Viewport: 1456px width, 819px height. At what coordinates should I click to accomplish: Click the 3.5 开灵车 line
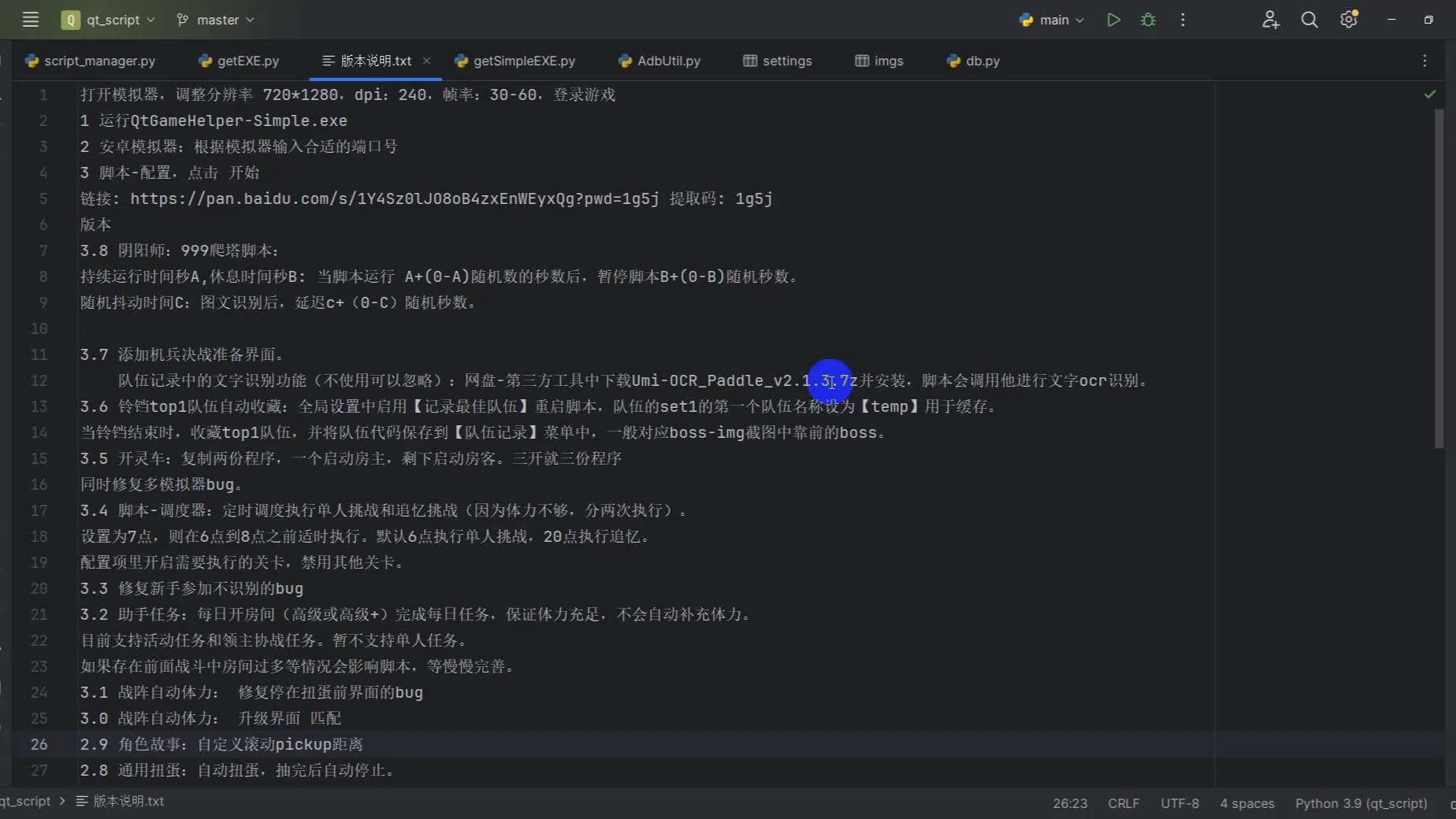point(351,458)
